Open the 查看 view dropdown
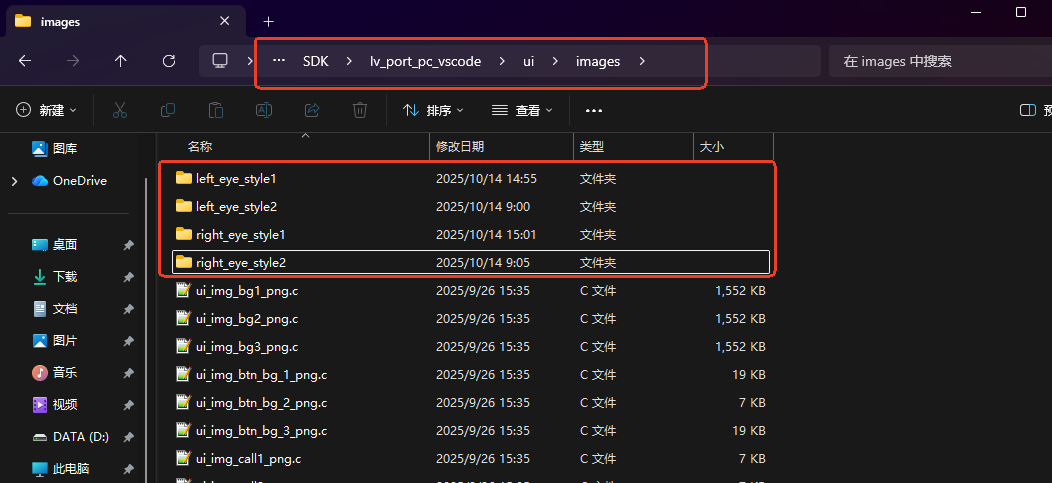 click(x=522, y=110)
